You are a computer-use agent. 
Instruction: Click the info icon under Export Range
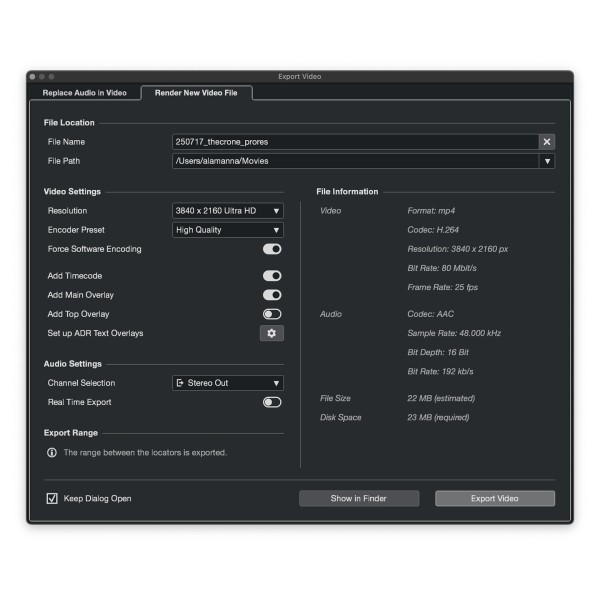52,453
